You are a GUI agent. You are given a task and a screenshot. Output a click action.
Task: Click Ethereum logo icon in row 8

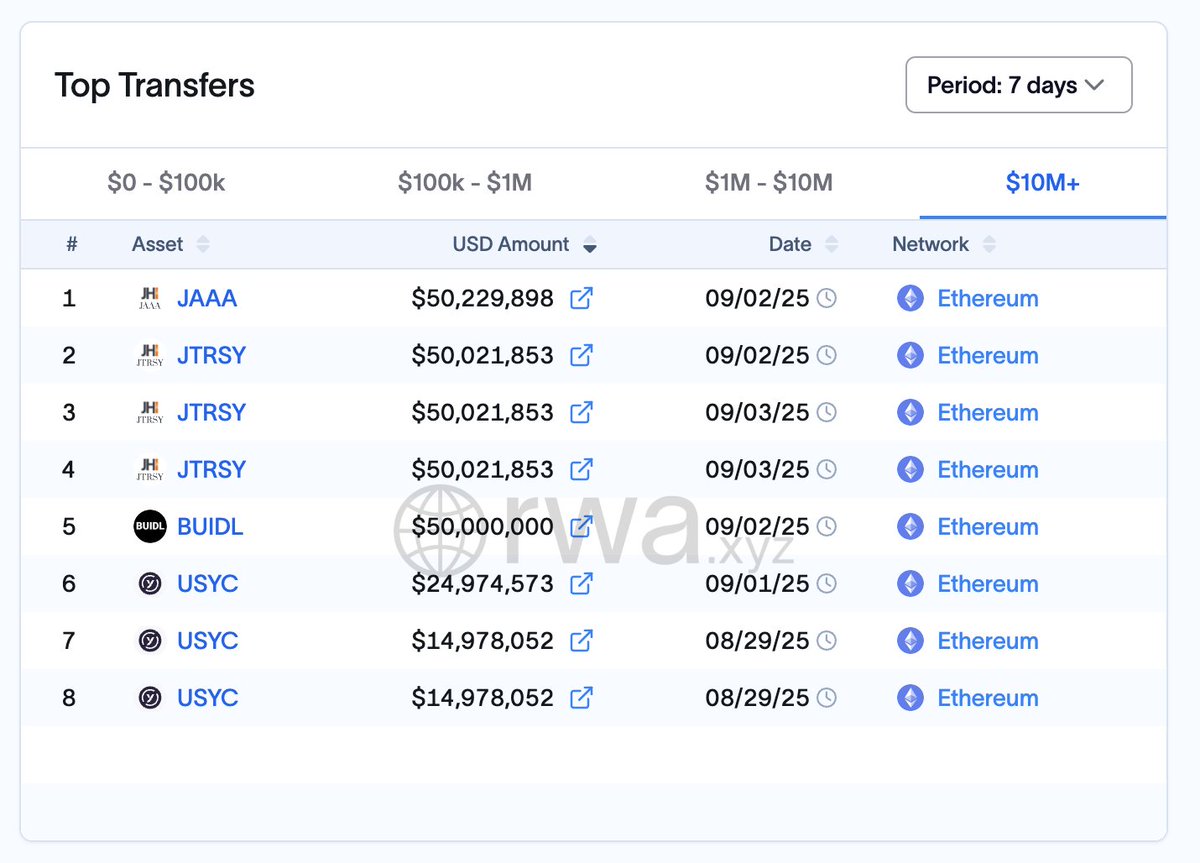click(x=910, y=697)
